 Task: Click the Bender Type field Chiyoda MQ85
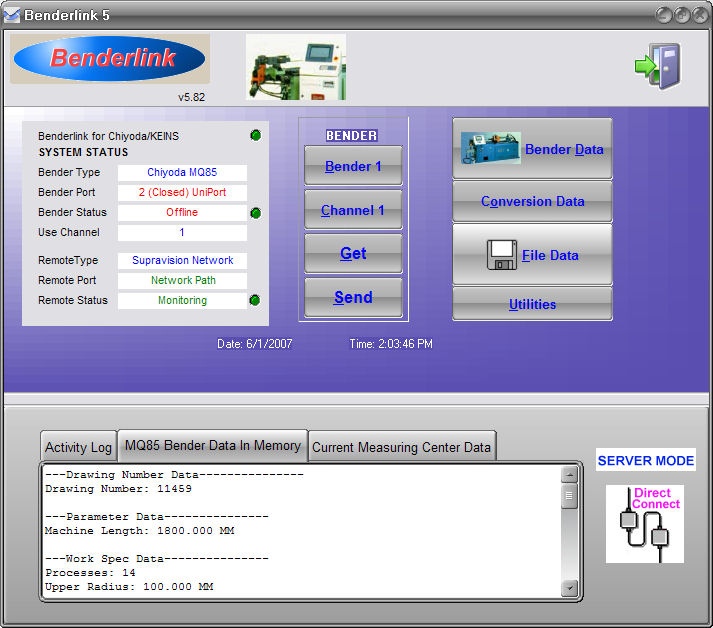click(x=182, y=172)
